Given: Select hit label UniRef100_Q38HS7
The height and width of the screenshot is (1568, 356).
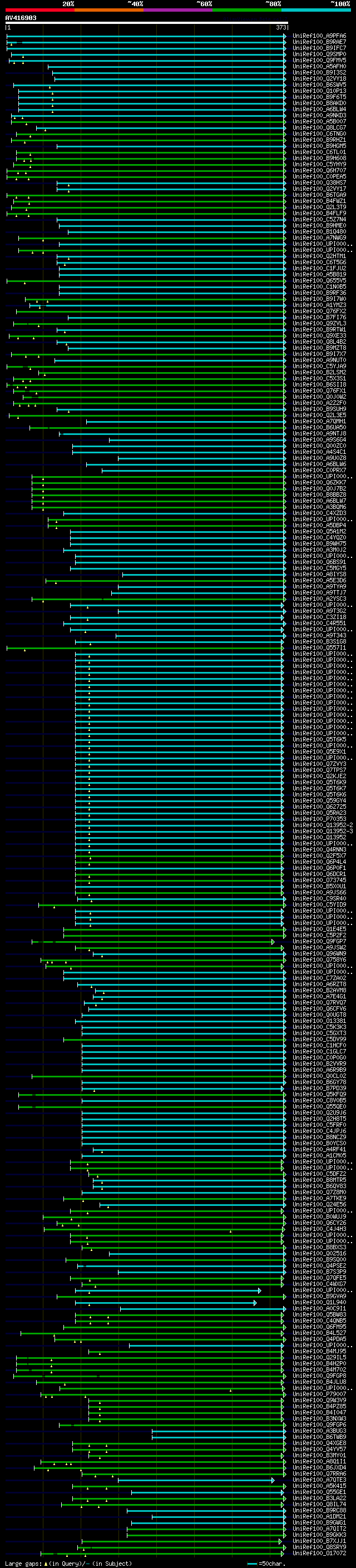Looking at the screenshot, I should (x=319, y=182).
